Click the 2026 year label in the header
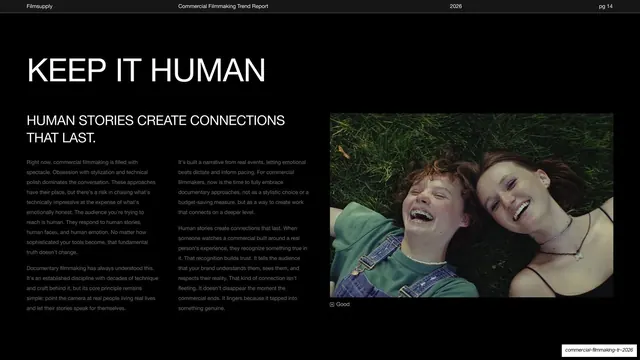The width and height of the screenshot is (640, 360). [456, 6]
